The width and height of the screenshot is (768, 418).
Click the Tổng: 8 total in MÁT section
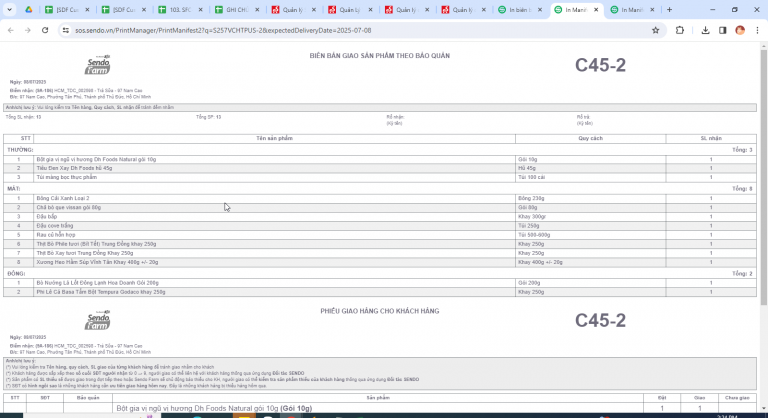coord(742,189)
